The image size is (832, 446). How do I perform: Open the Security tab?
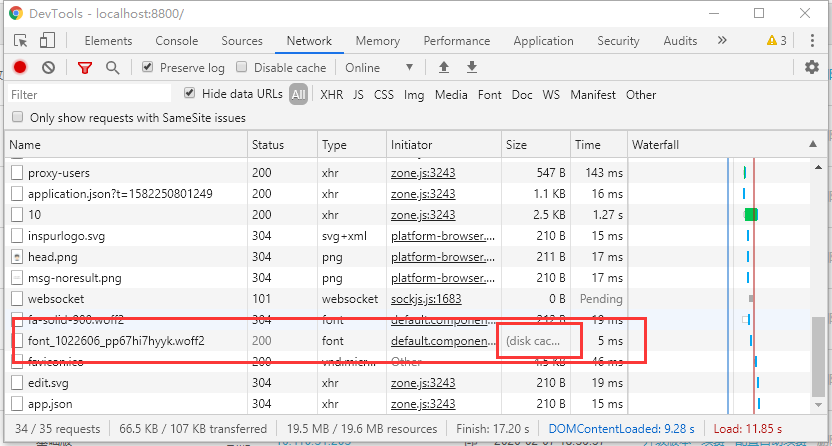618,41
